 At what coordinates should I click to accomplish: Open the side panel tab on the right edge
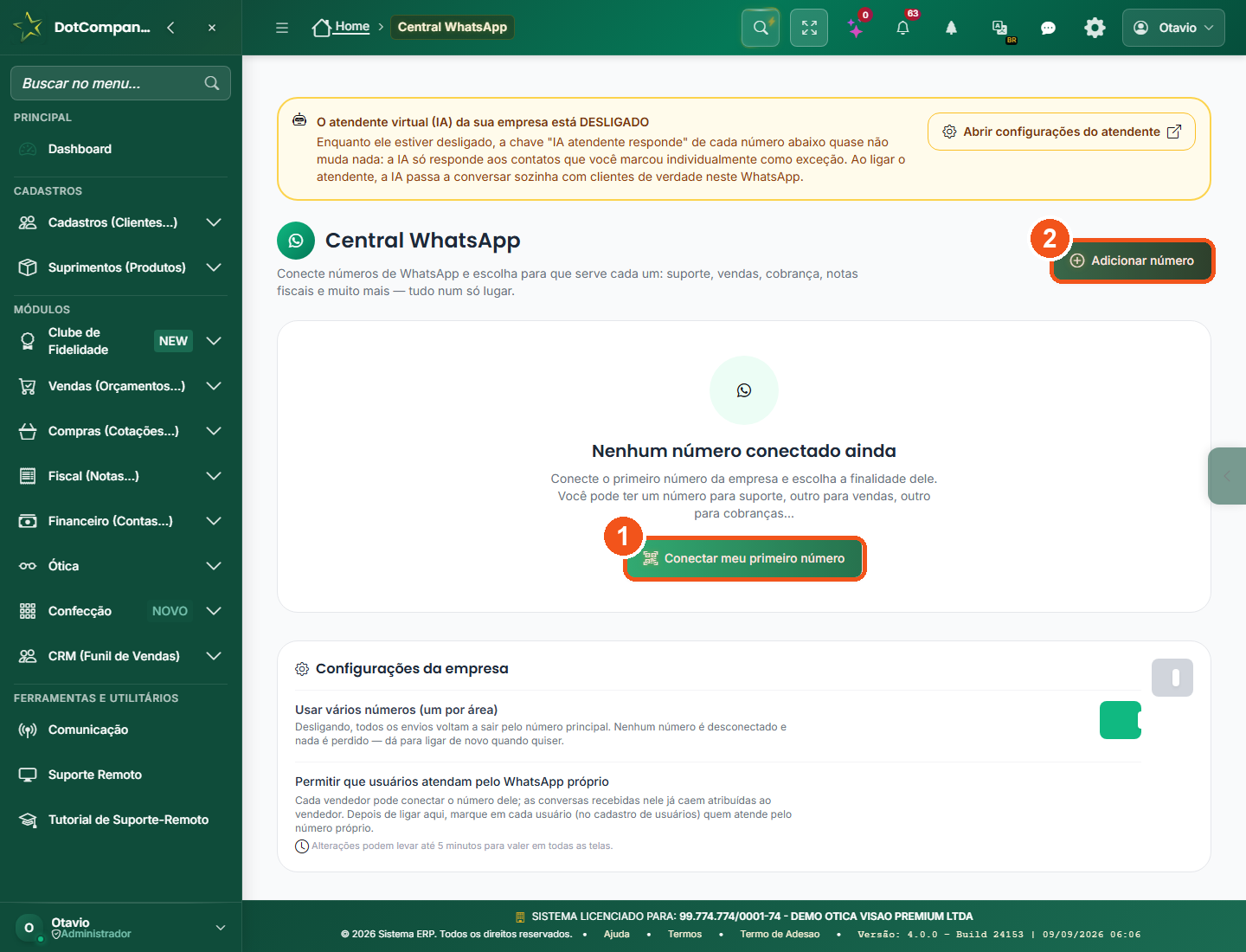1227,476
